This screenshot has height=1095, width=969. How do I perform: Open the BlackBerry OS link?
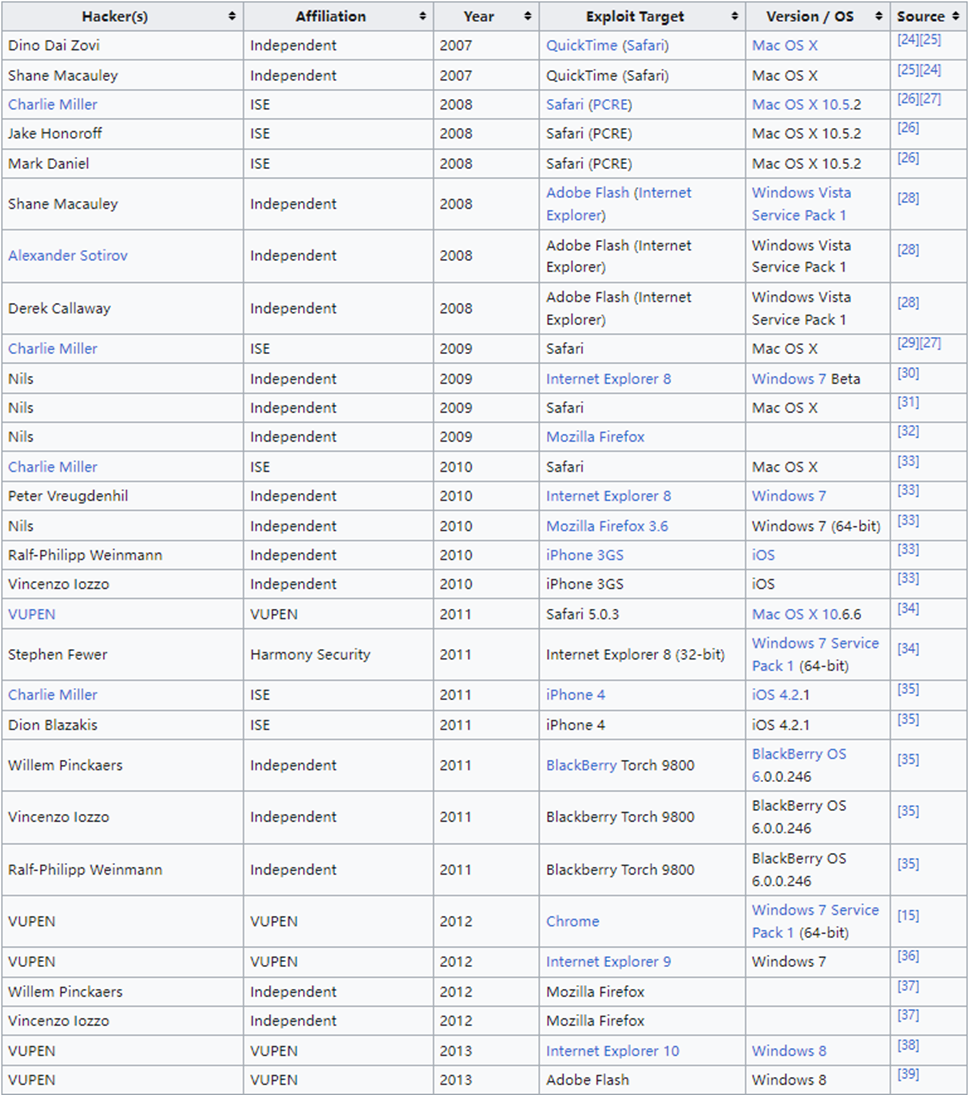pos(798,755)
